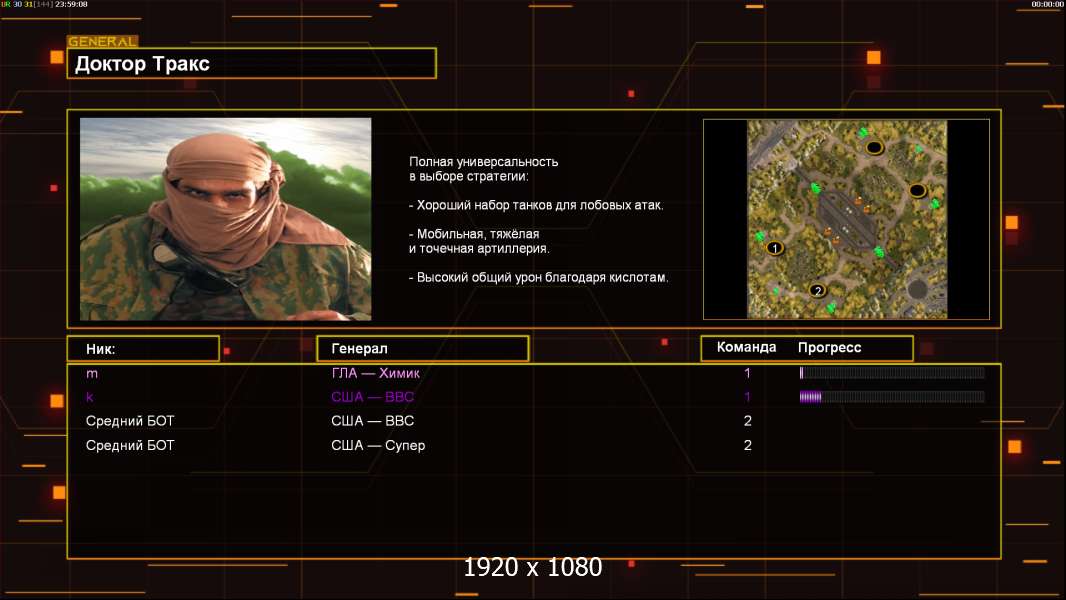Click the topmost green supply icon on minimap
The width and height of the screenshot is (1066, 600).
(862, 132)
